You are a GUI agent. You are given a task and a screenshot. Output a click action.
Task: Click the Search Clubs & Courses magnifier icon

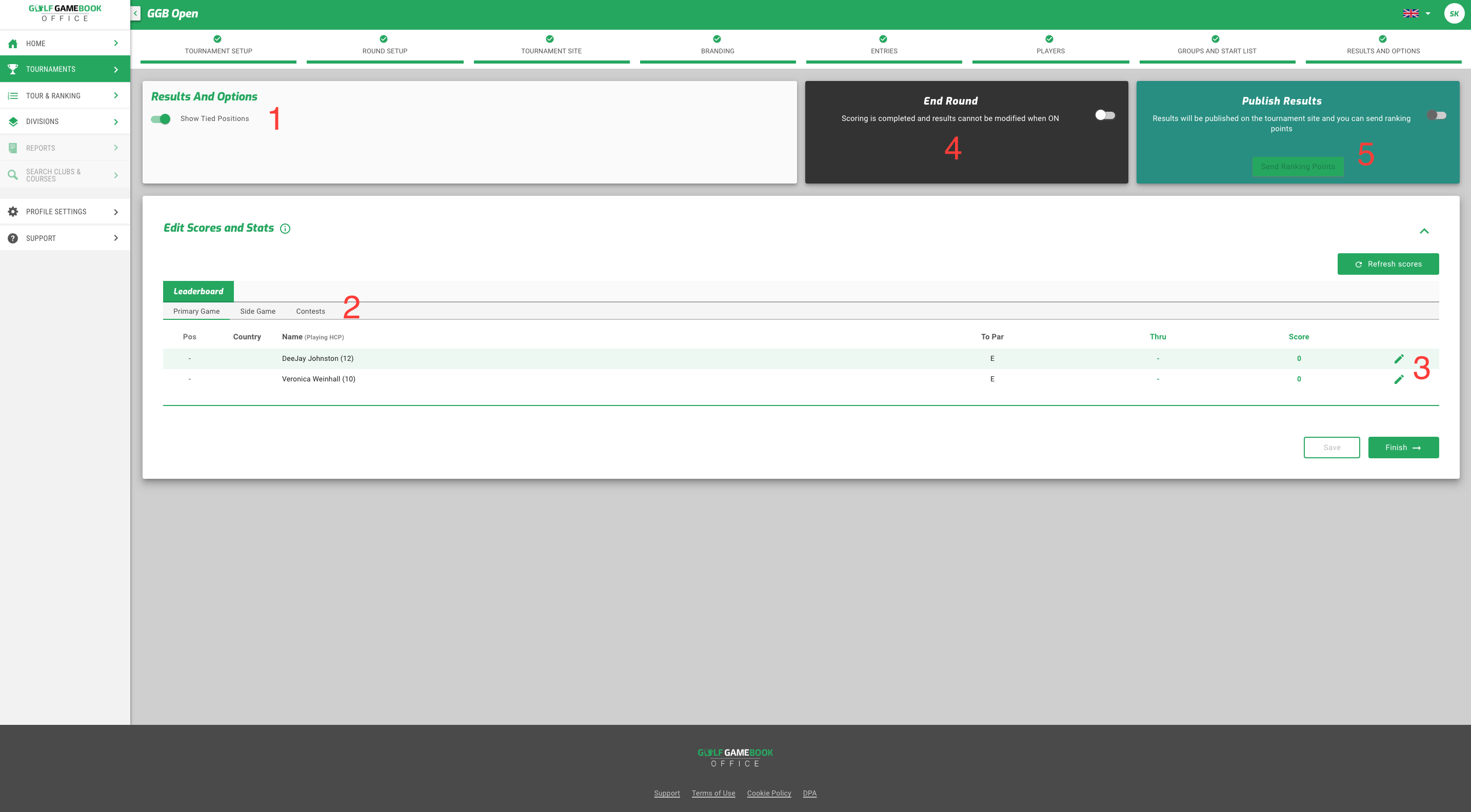pyautogui.click(x=12, y=174)
